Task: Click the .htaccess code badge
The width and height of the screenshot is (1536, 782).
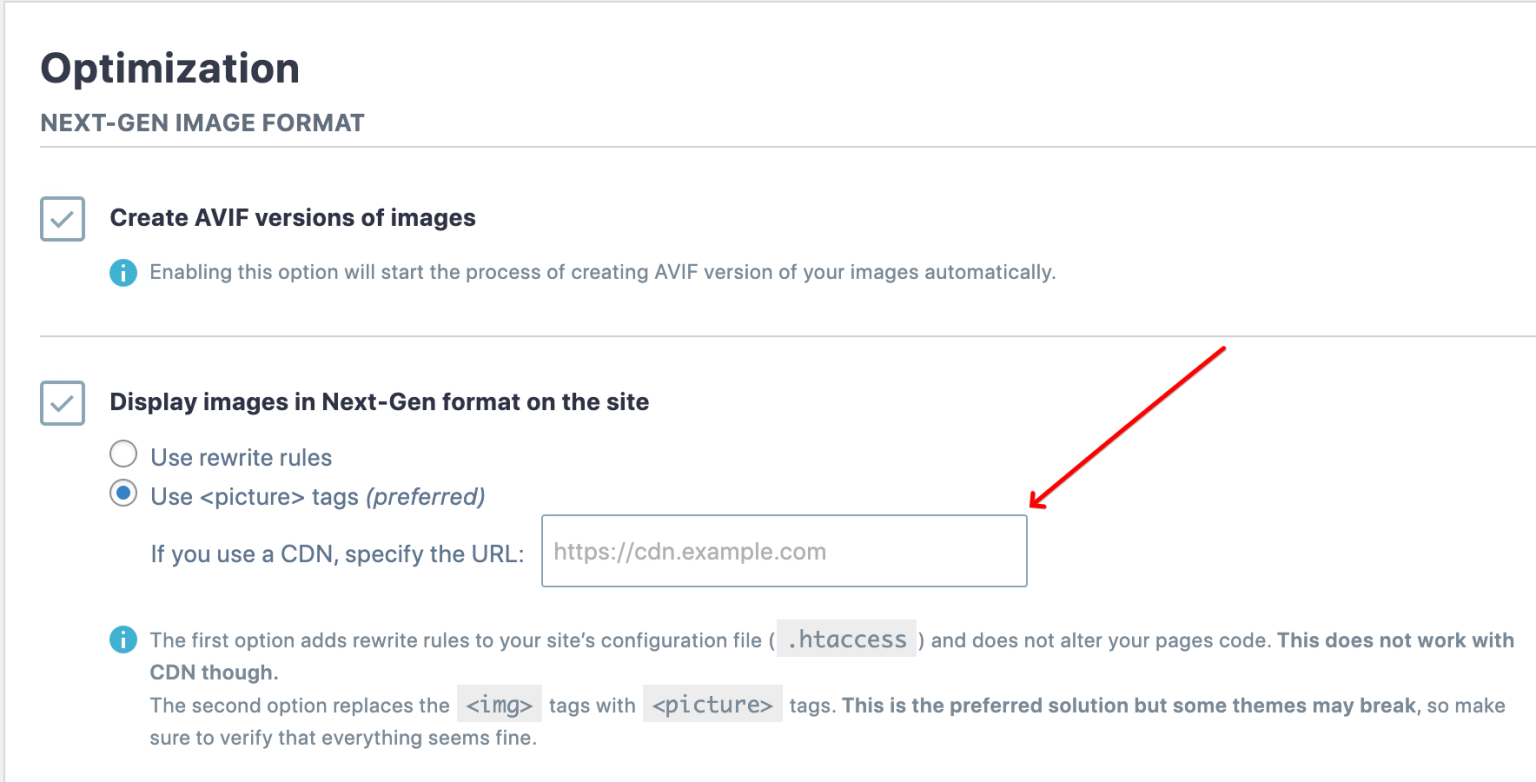Action: pyautogui.click(x=845, y=639)
